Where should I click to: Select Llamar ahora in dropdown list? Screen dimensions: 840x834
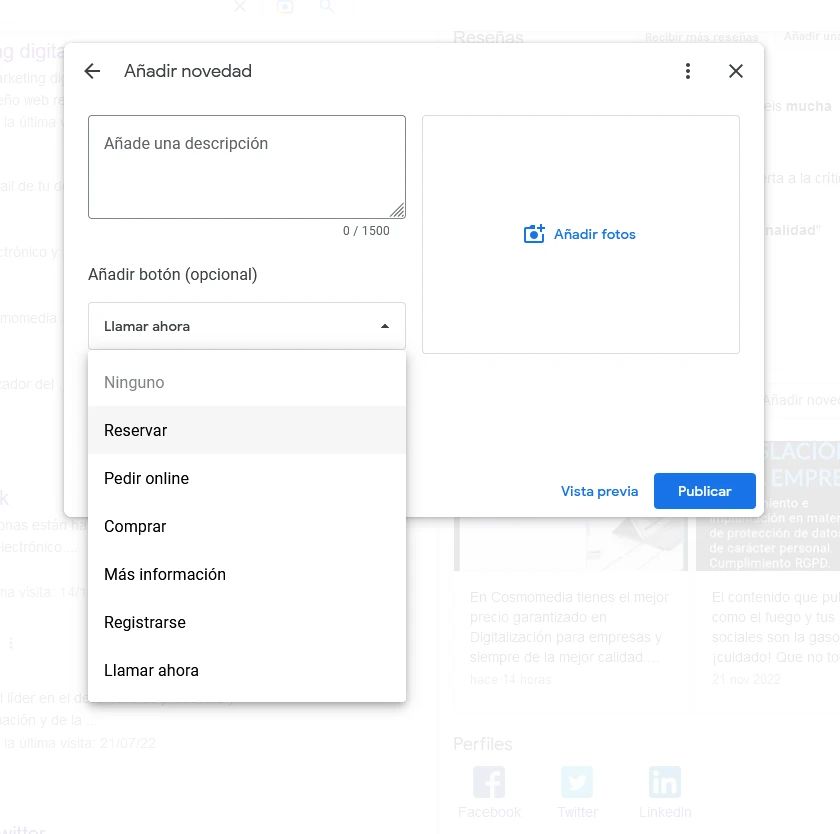click(151, 670)
